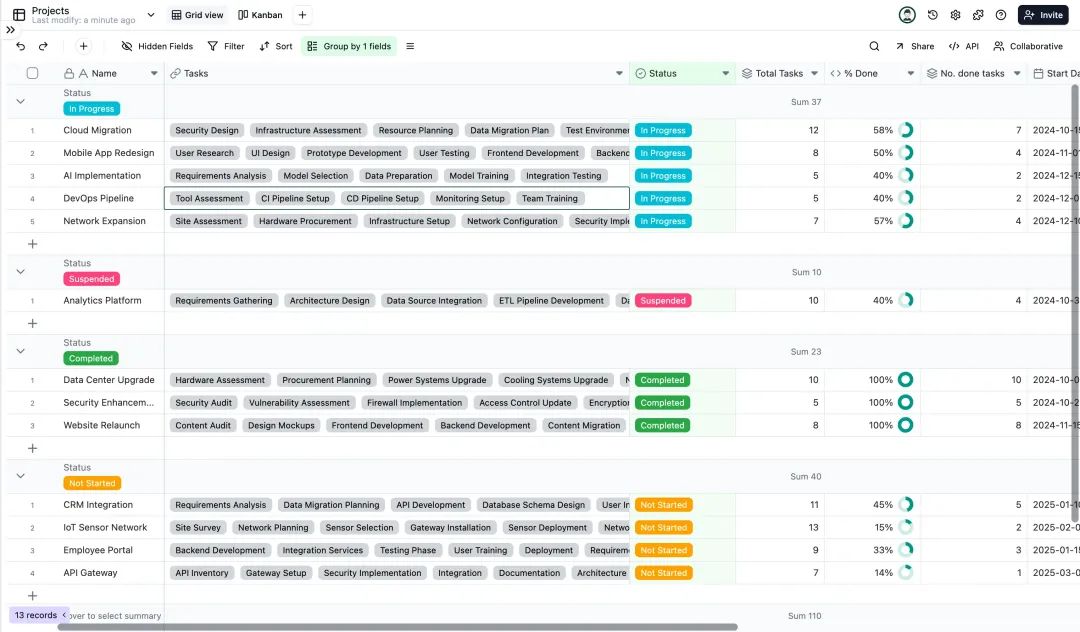Open the views dropdown next to Projects
Viewport: 1080px width, 632px height.
point(151,14)
